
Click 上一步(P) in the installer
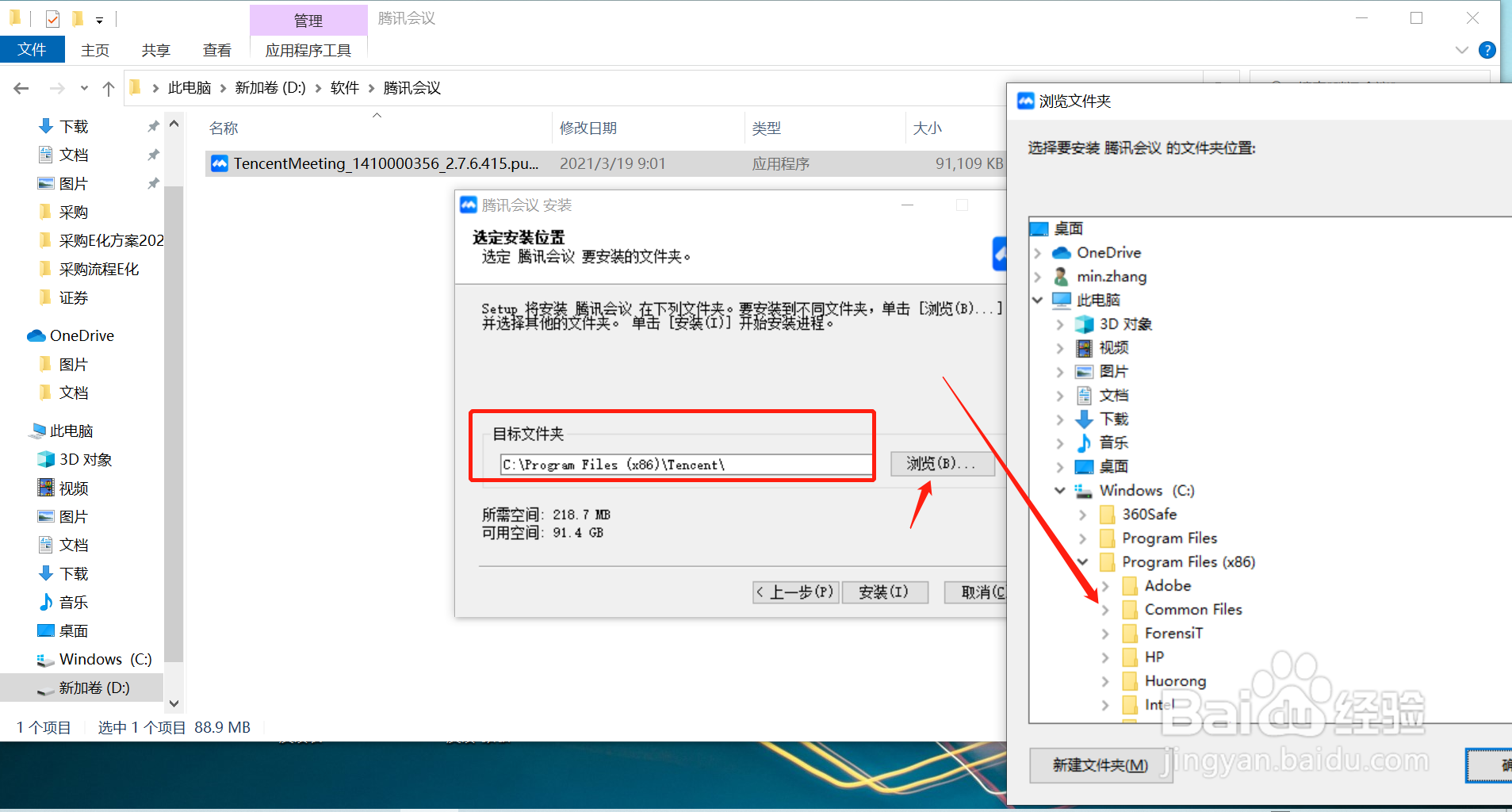(795, 592)
